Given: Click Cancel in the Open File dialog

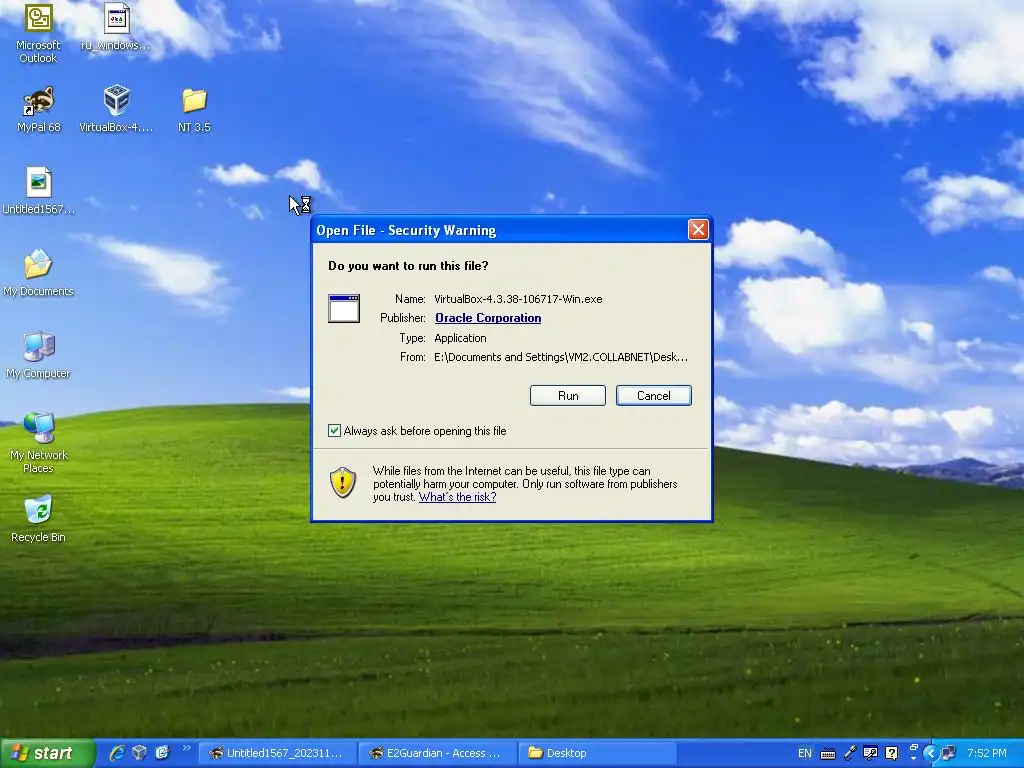Looking at the screenshot, I should click(654, 396).
